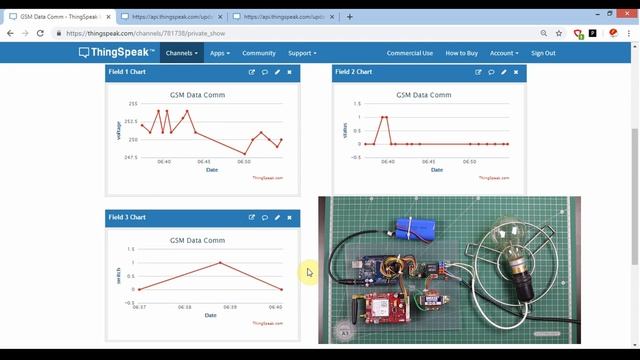Open Field 3 Chart in new window icon
The height and width of the screenshot is (360, 640).
tap(251, 217)
